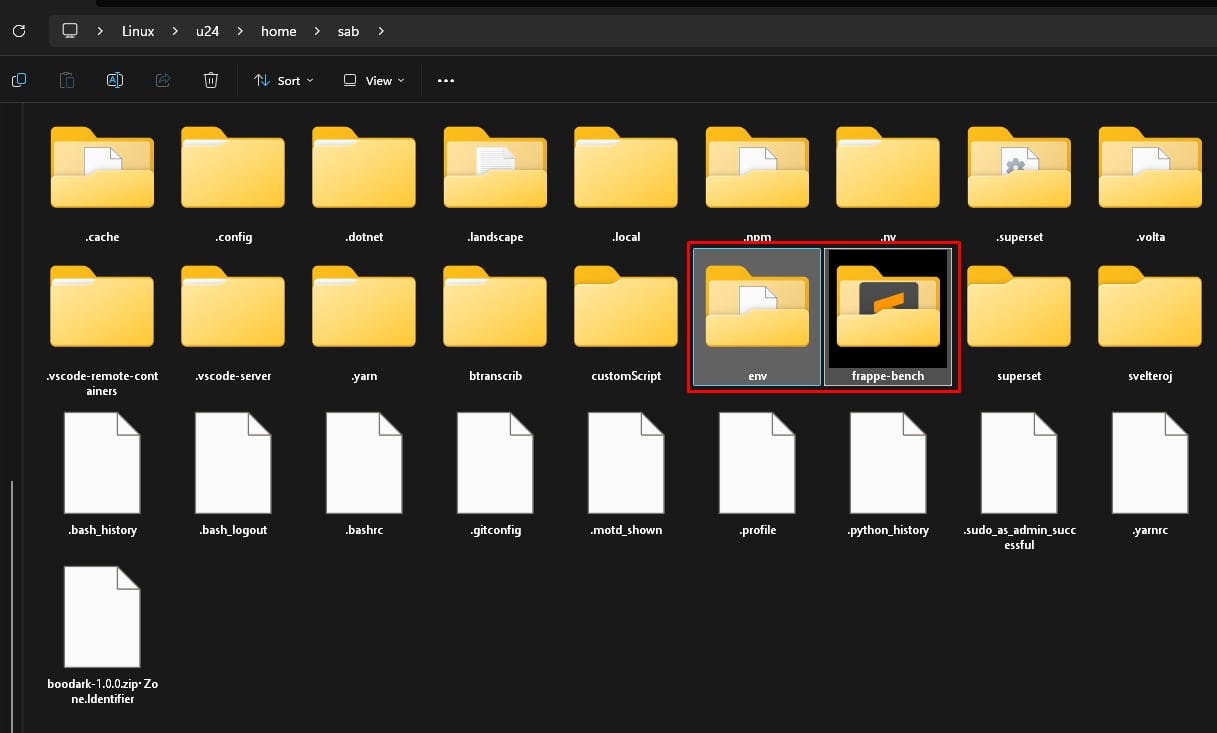Click the Copy icon on the toolbar

(18, 80)
